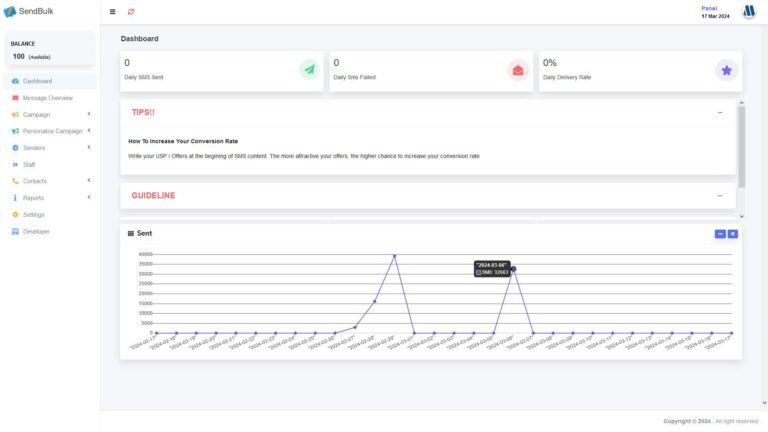Collapse the TIPS!! section
Image resolution: width=768 pixels, height=432 pixels.
coord(719,112)
